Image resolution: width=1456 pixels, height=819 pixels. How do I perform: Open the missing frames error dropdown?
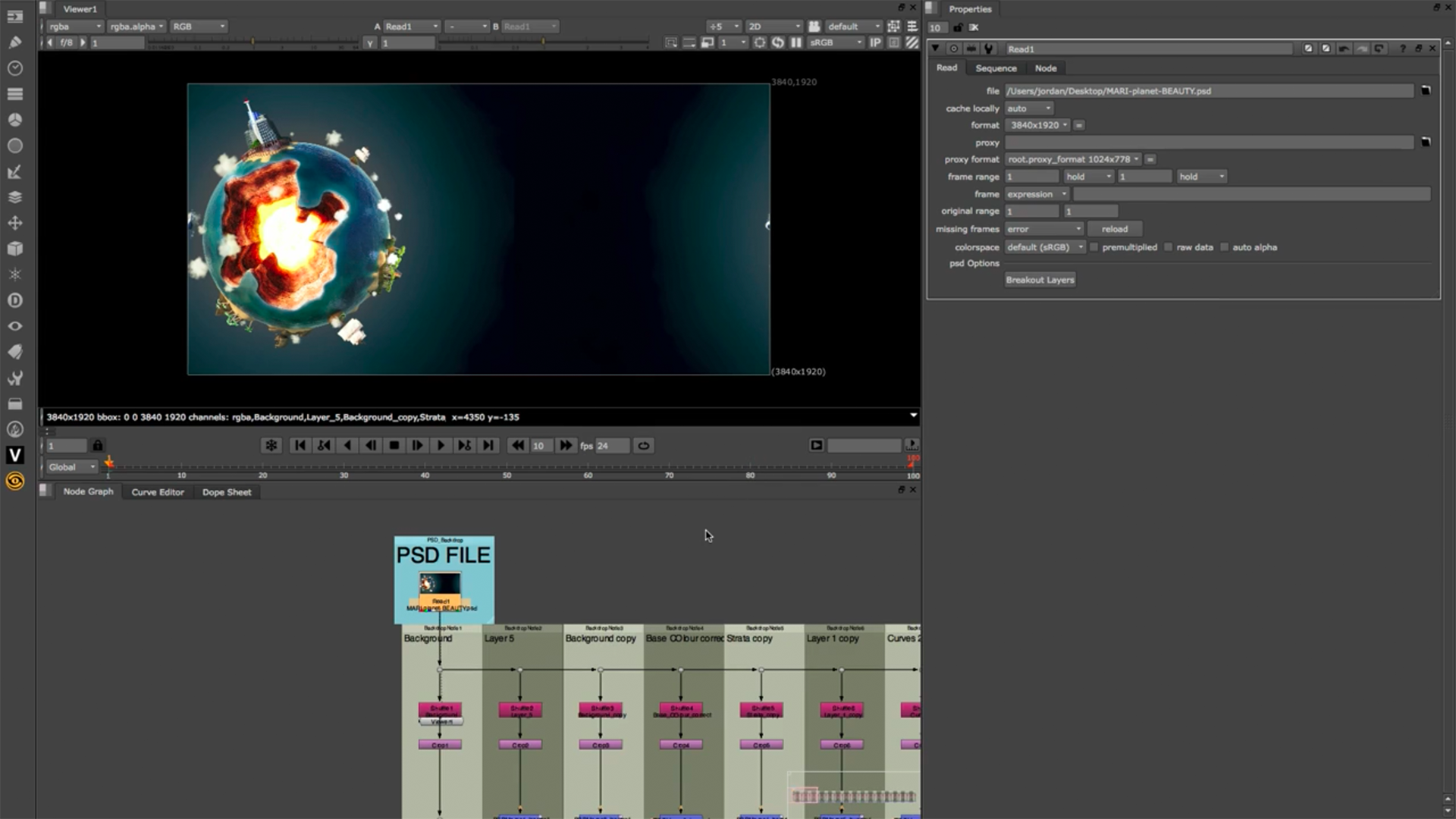(x=1044, y=229)
